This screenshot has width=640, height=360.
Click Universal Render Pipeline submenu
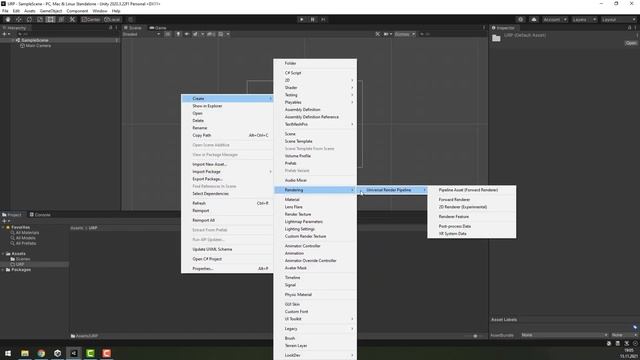[x=392, y=190]
